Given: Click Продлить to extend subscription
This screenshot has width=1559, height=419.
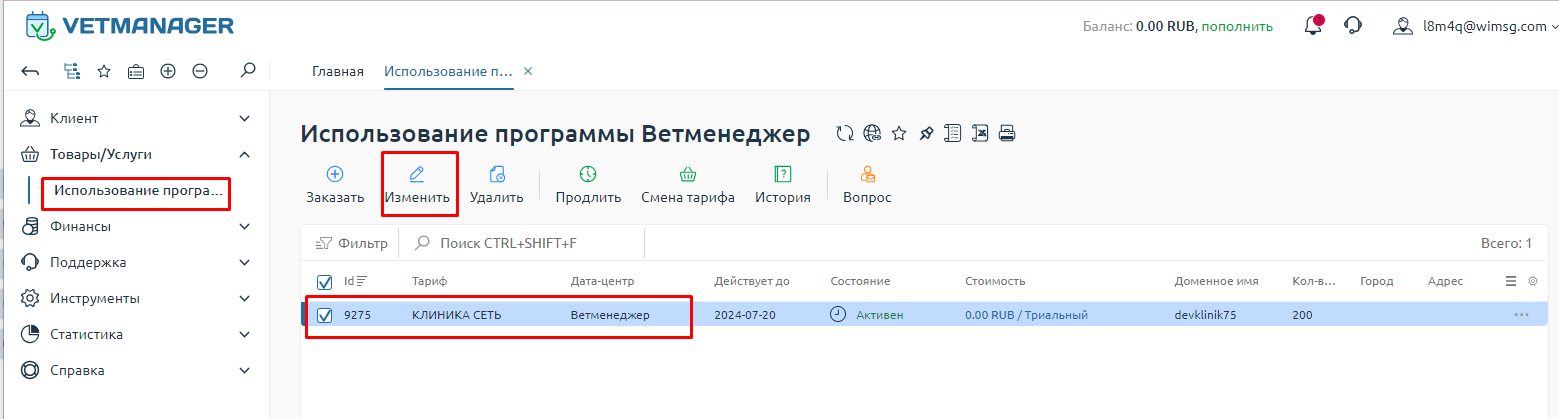Looking at the screenshot, I should click(588, 186).
